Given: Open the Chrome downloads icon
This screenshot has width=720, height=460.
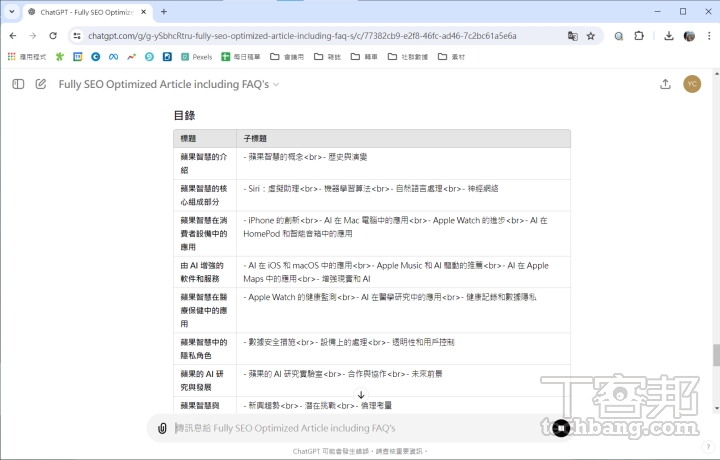Looking at the screenshot, I should pos(669,36).
